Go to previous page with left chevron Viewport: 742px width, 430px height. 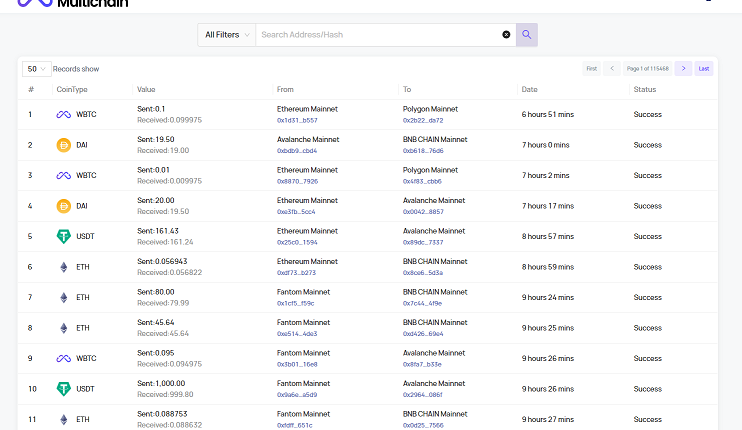[x=612, y=68]
